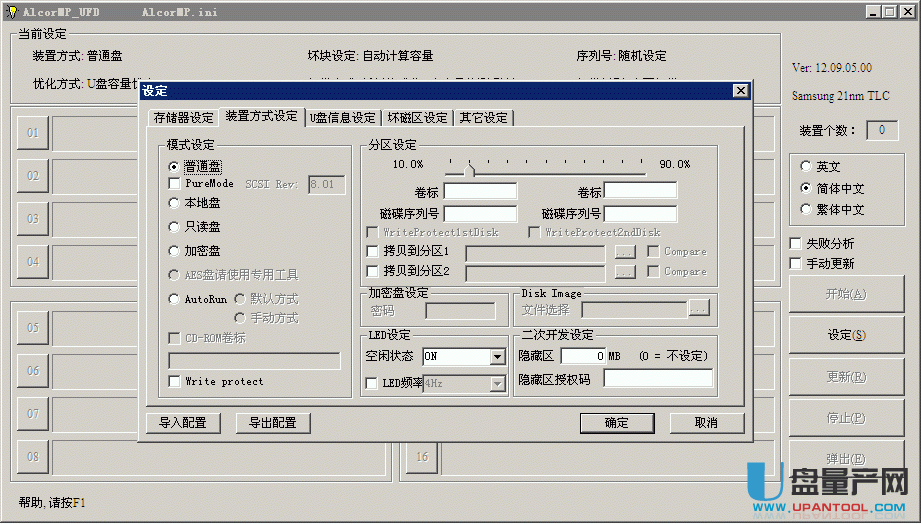The width and height of the screenshot is (921, 524).
Task: Click Disk Image file browse button
Action: (x=698, y=309)
